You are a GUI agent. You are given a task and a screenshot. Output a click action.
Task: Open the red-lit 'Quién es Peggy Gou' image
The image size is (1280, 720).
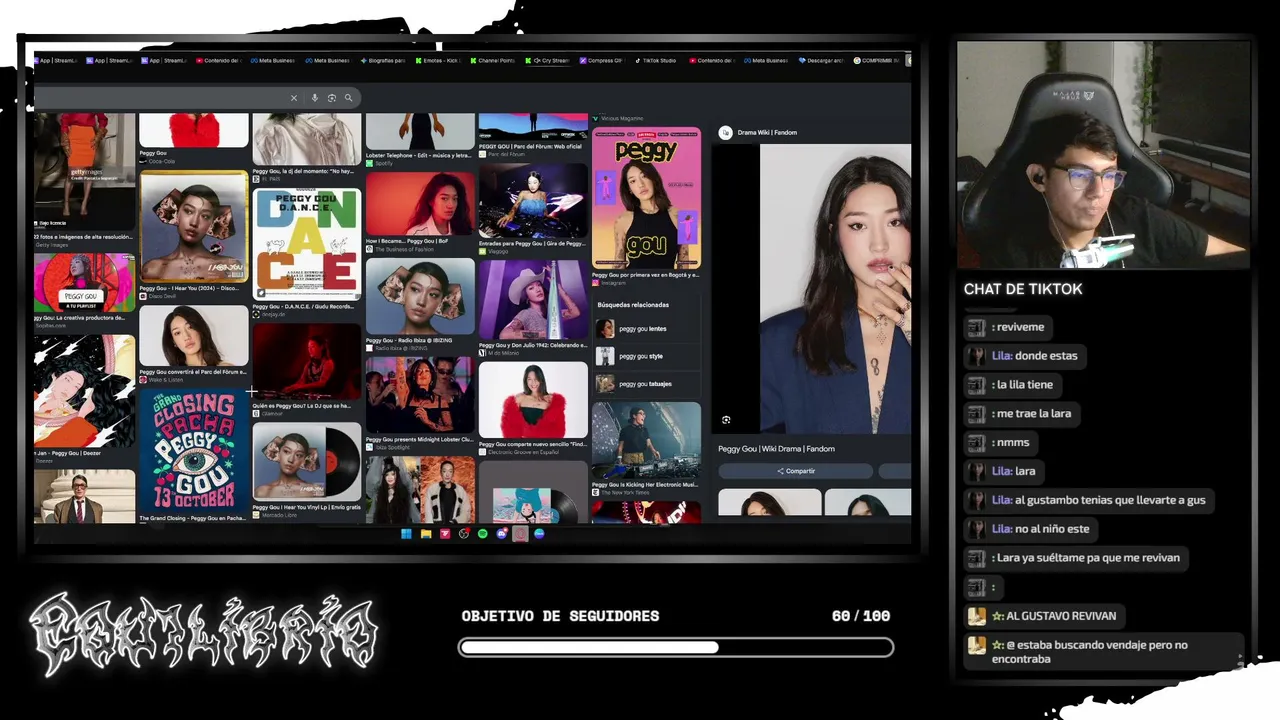point(307,361)
